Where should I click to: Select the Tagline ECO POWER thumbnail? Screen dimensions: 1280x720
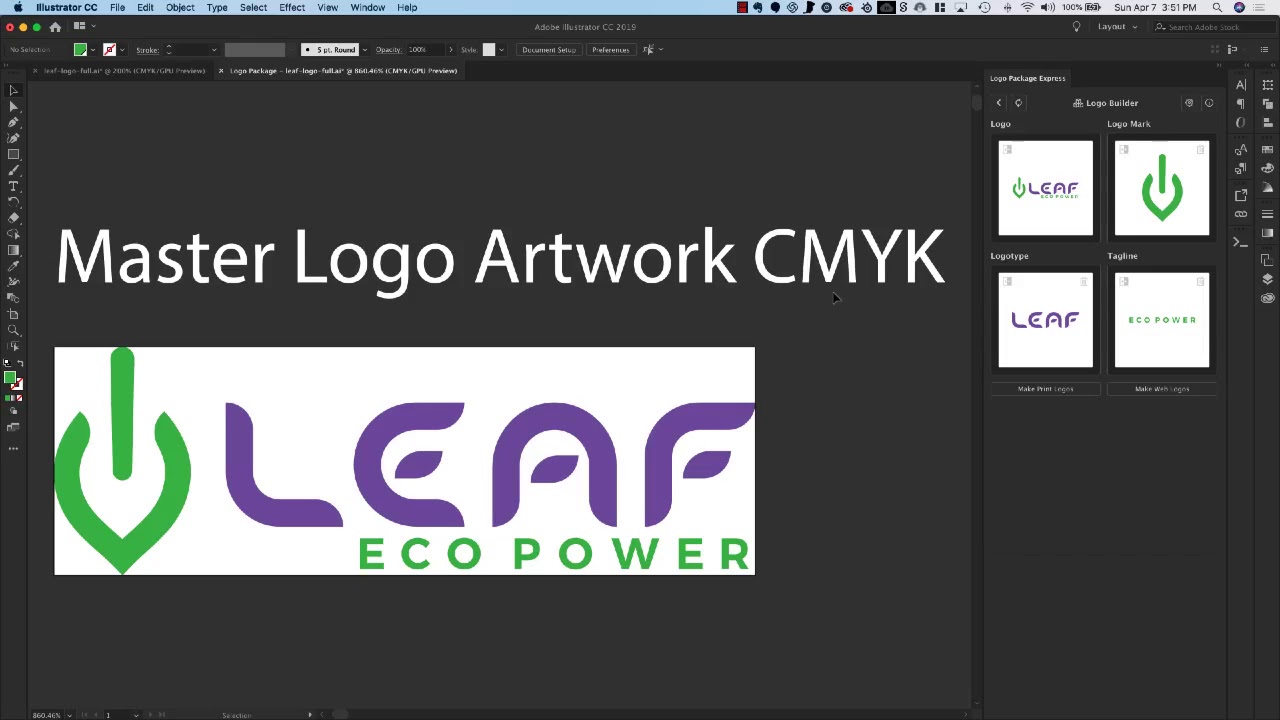pos(1162,320)
